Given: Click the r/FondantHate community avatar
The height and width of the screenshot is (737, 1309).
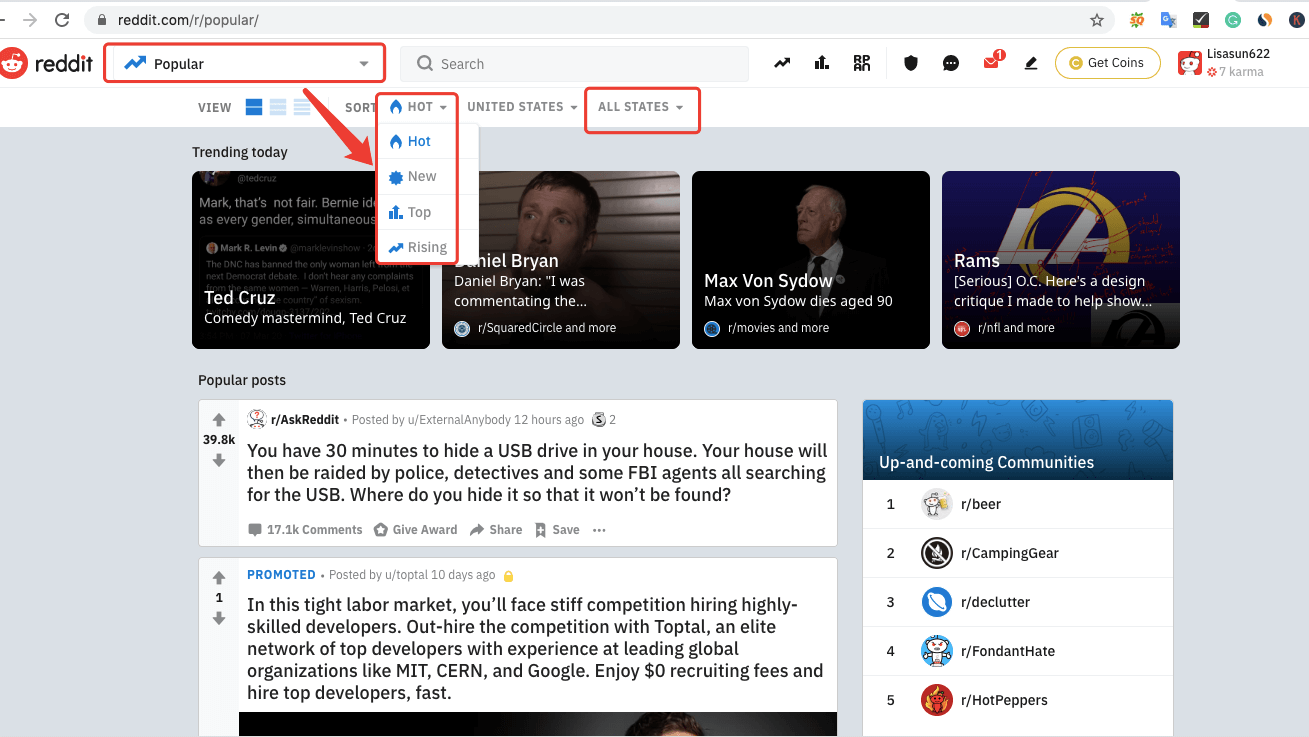Looking at the screenshot, I should 936,651.
